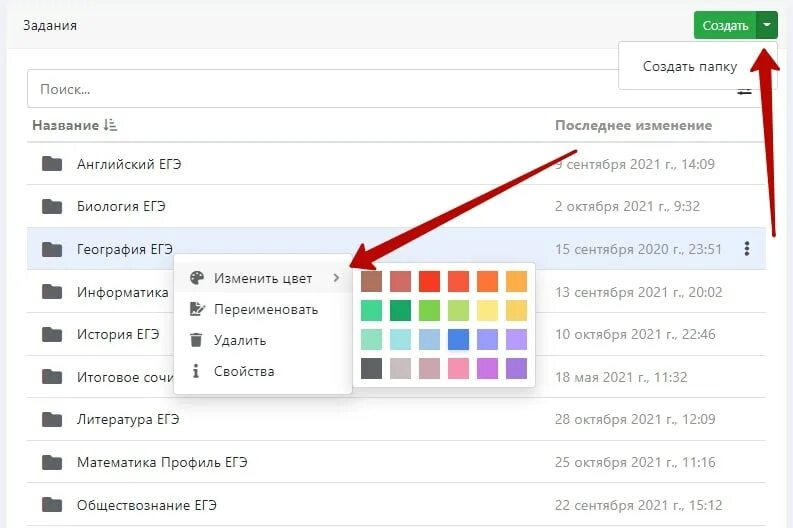Pick the light amber swatch ending first row
The width and height of the screenshot is (793, 528).
click(x=516, y=281)
